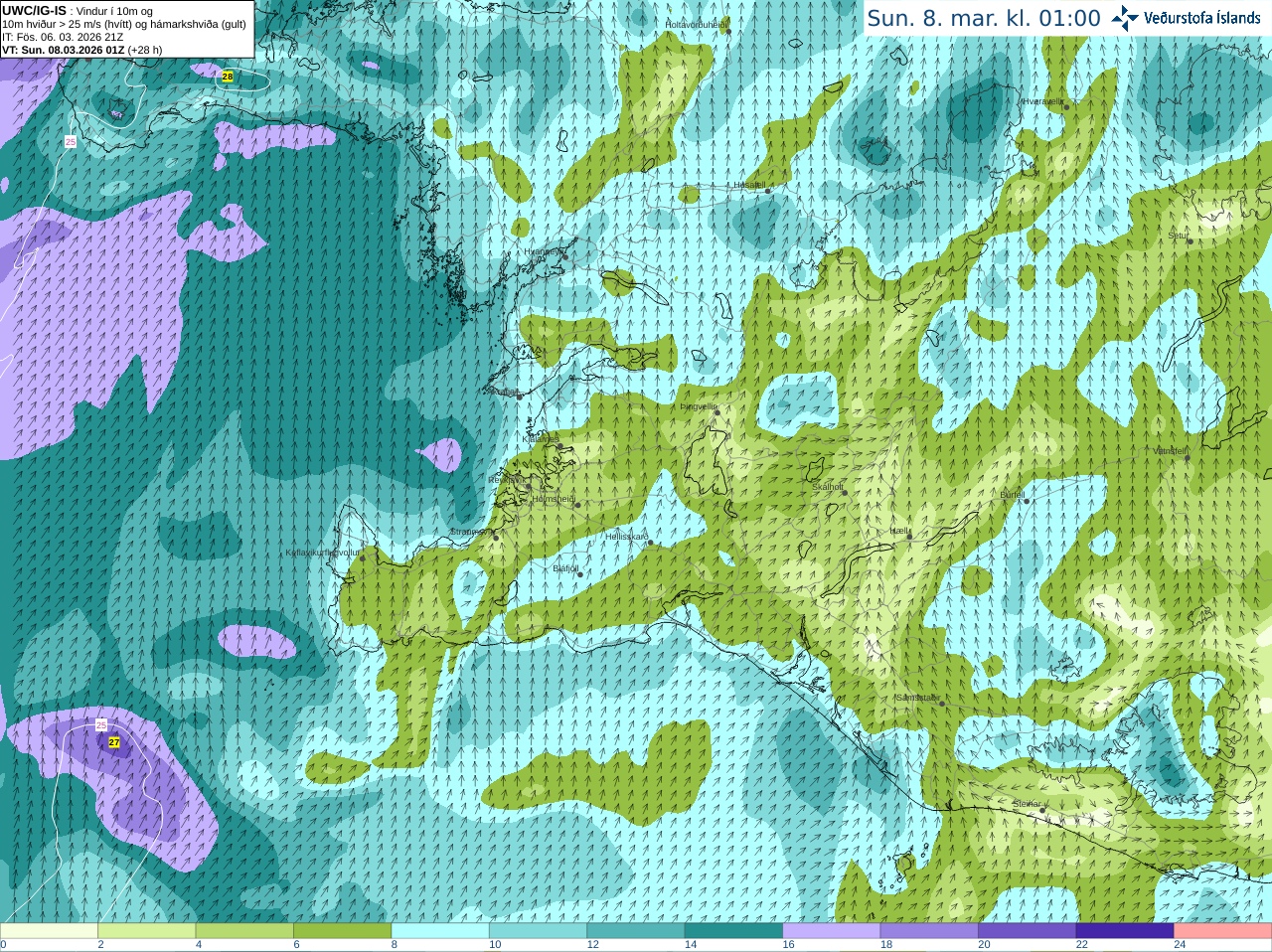Click the 12–14 m/s teal legend swatch
The width and height of the screenshot is (1272, 952).
coord(636,931)
